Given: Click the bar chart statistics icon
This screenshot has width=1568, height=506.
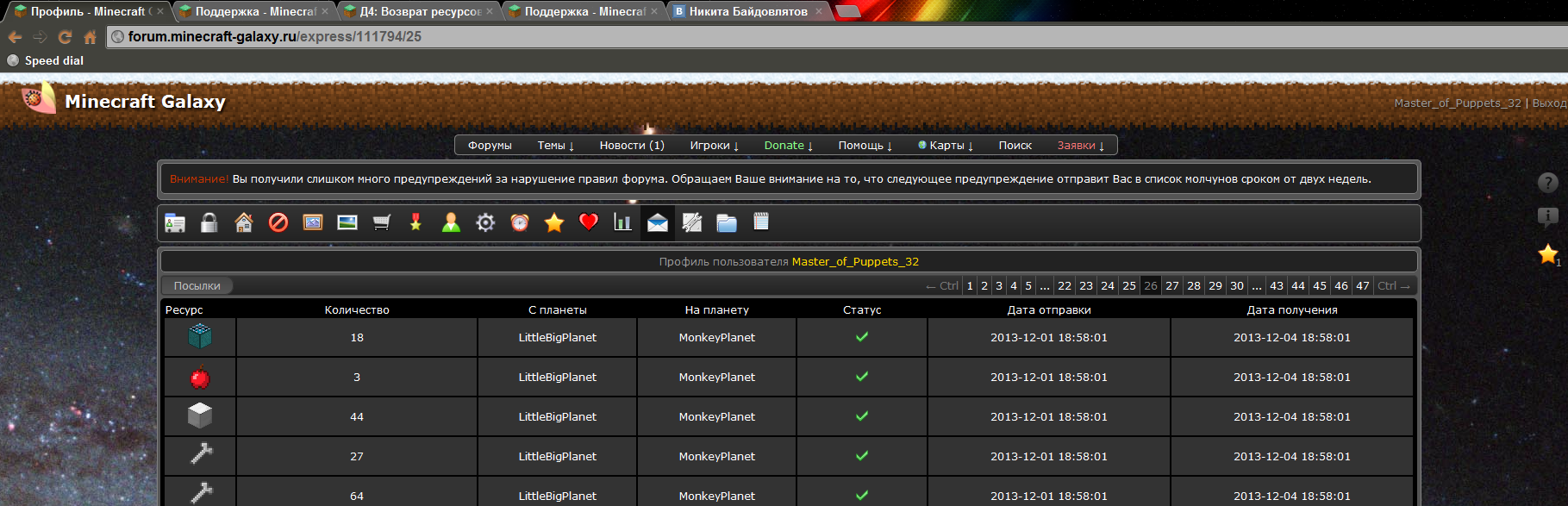Looking at the screenshot, I should 622,223.
